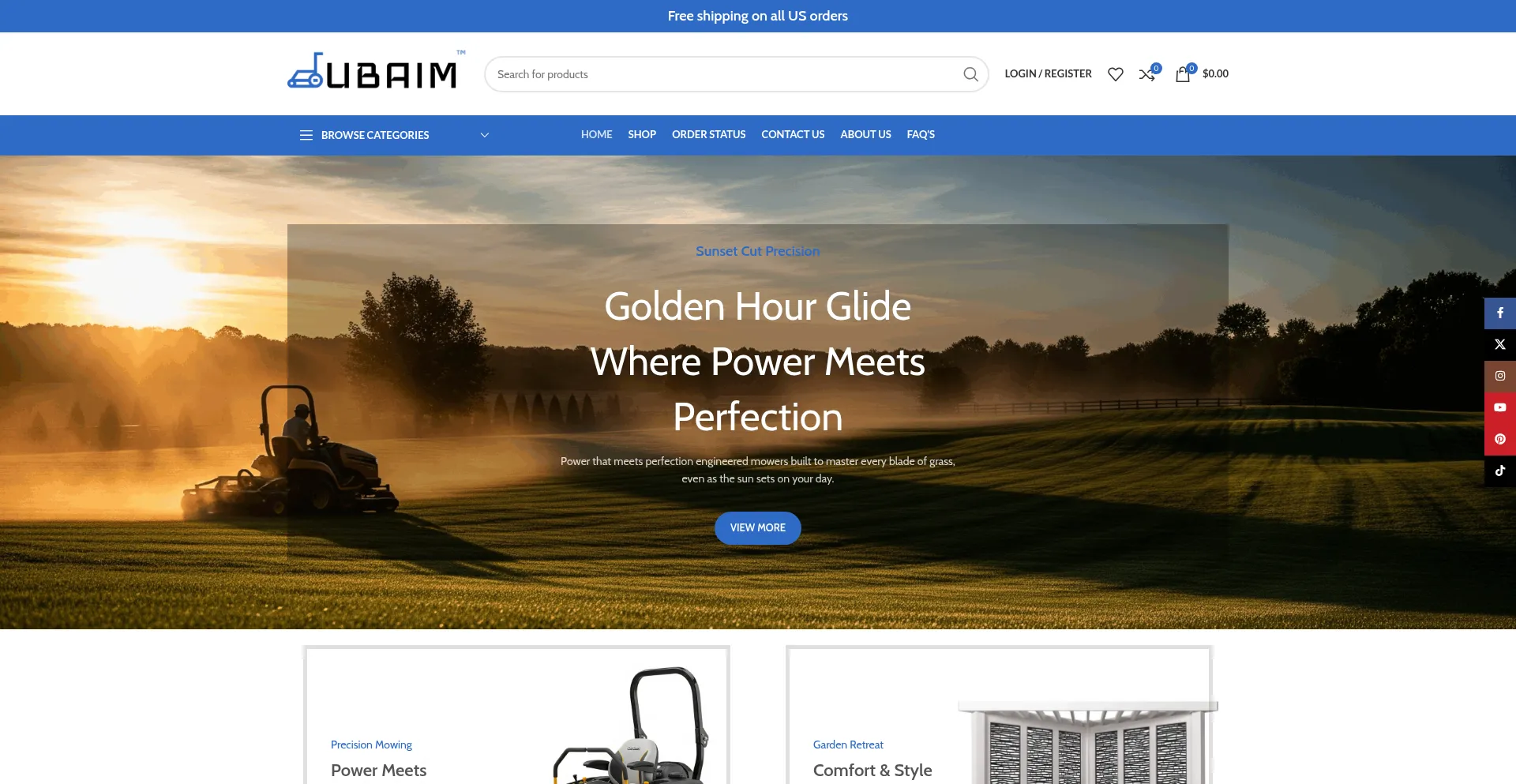This screenshot has width=1516, height=784.
Task: Focus the Search for products field
Action: point(719,74)
